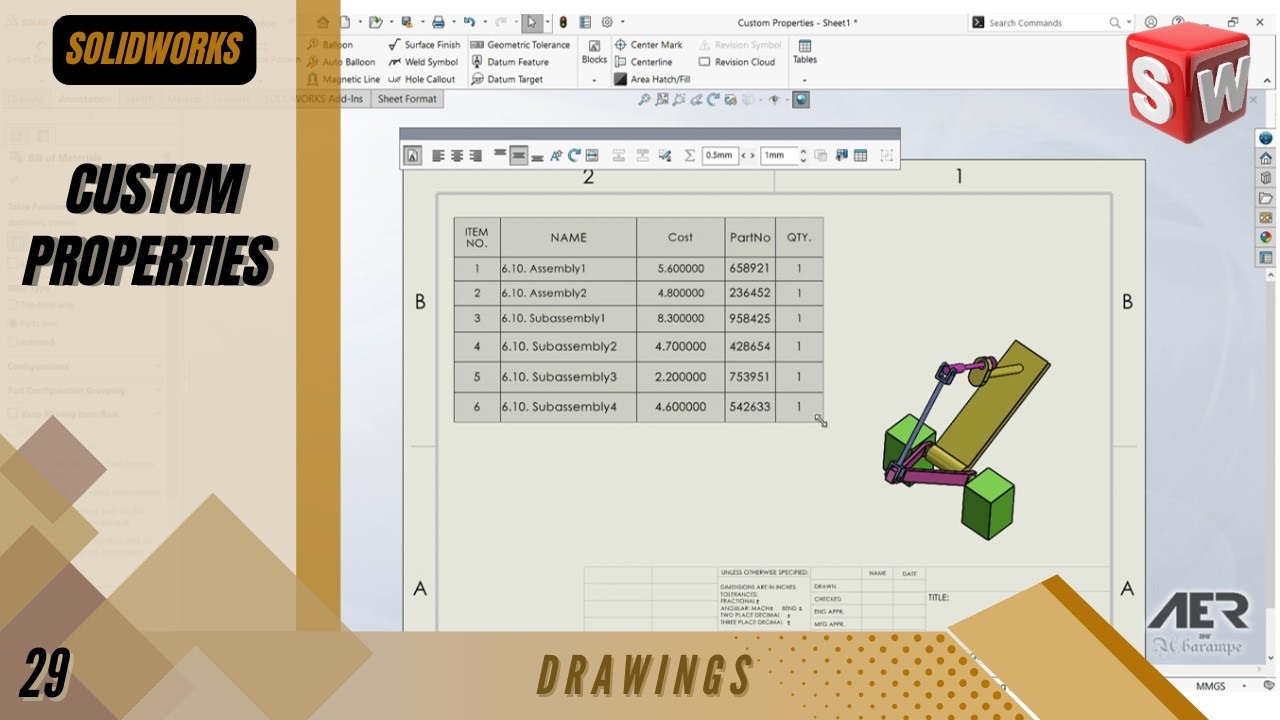This screenshot has height=720, width=1280.
Task: Right-align text in the table toolbar
Action: click(476, 155)
